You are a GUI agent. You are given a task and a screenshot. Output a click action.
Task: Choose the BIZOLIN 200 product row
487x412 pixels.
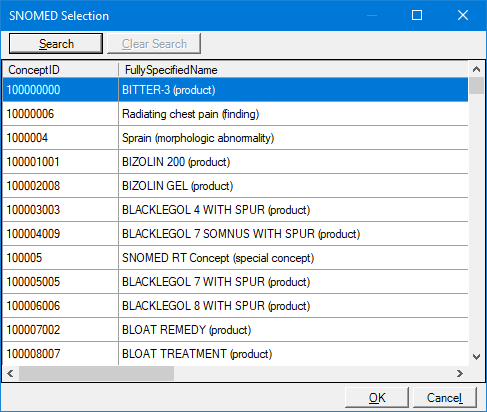tap(235, 162)
